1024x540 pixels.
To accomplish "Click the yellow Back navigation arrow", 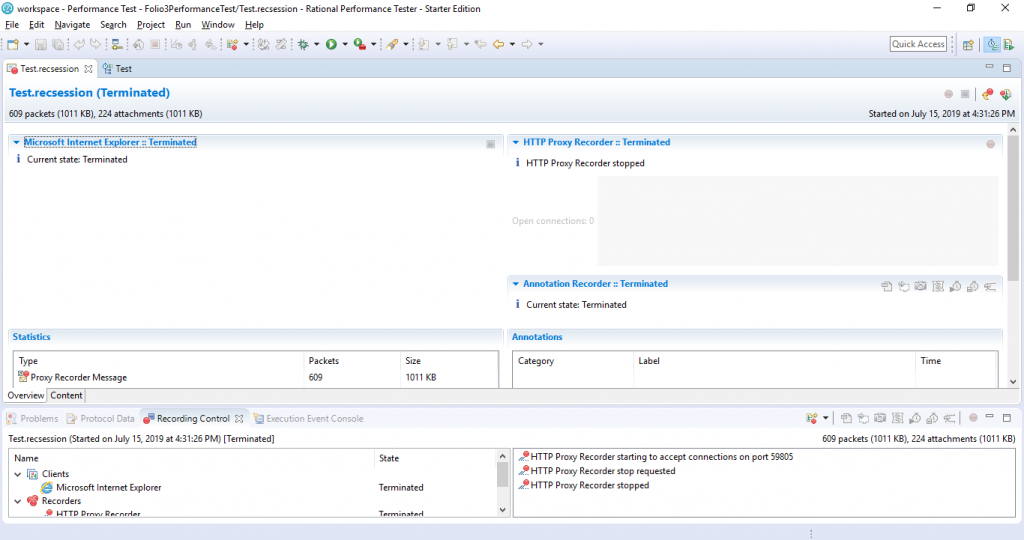I will (498, 44).
